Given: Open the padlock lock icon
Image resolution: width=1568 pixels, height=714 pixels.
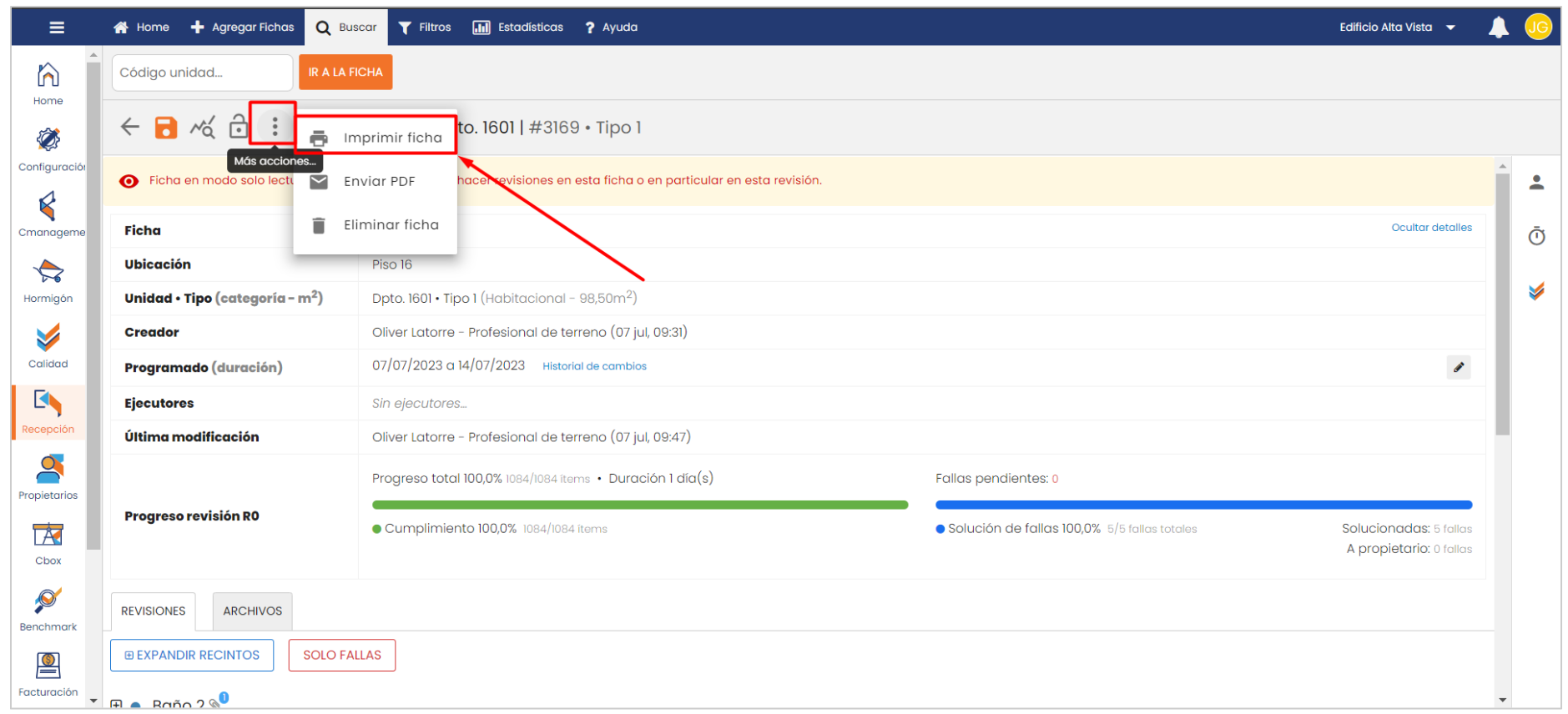Looking at the screenshot, I should [239, 127].
